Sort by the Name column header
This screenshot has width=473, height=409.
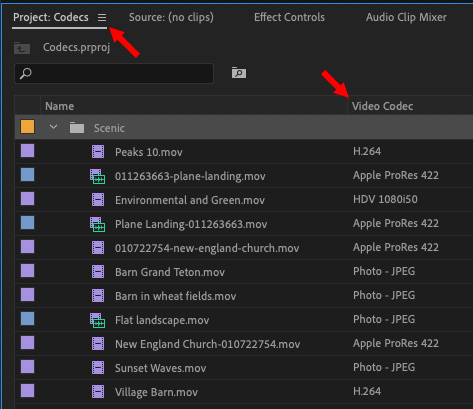[x=60, y=106]
